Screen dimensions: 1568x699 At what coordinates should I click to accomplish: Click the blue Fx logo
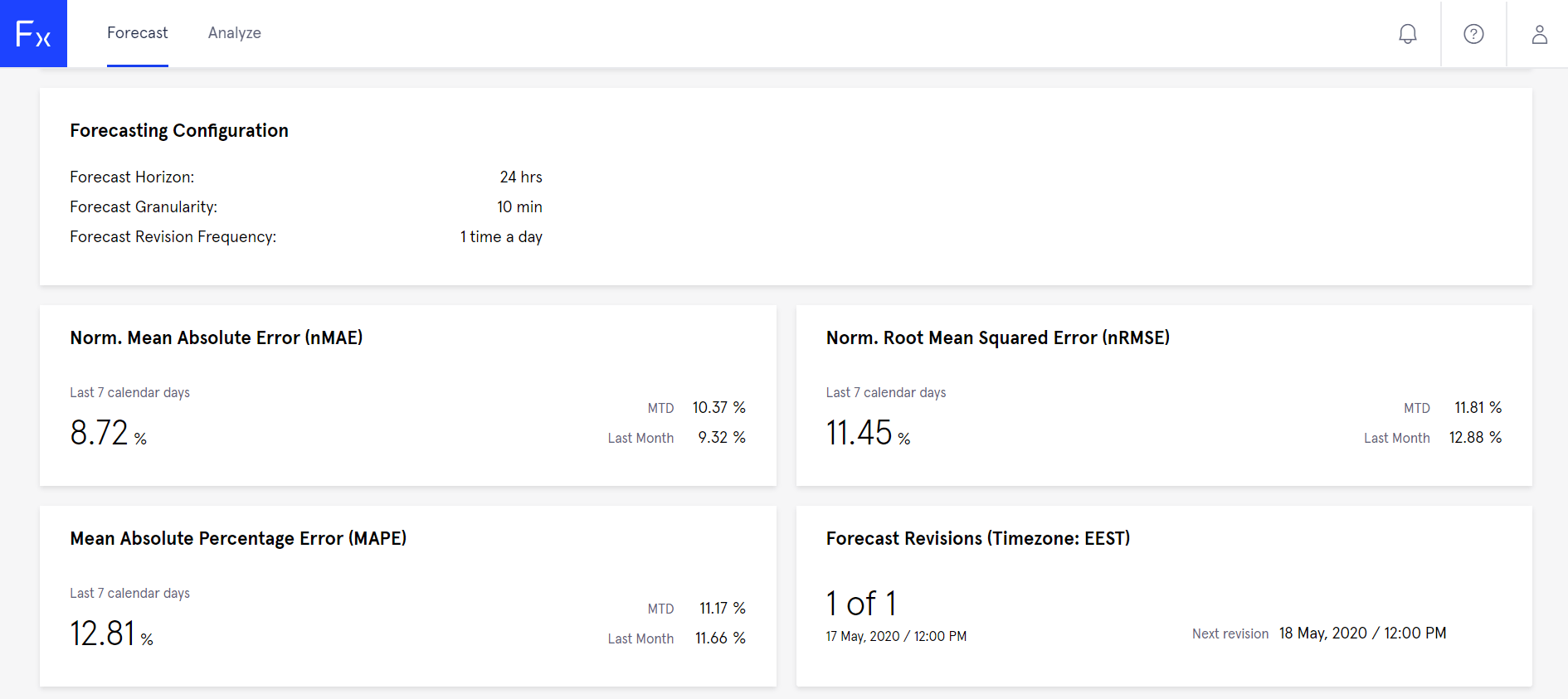(x=33, y=33)
